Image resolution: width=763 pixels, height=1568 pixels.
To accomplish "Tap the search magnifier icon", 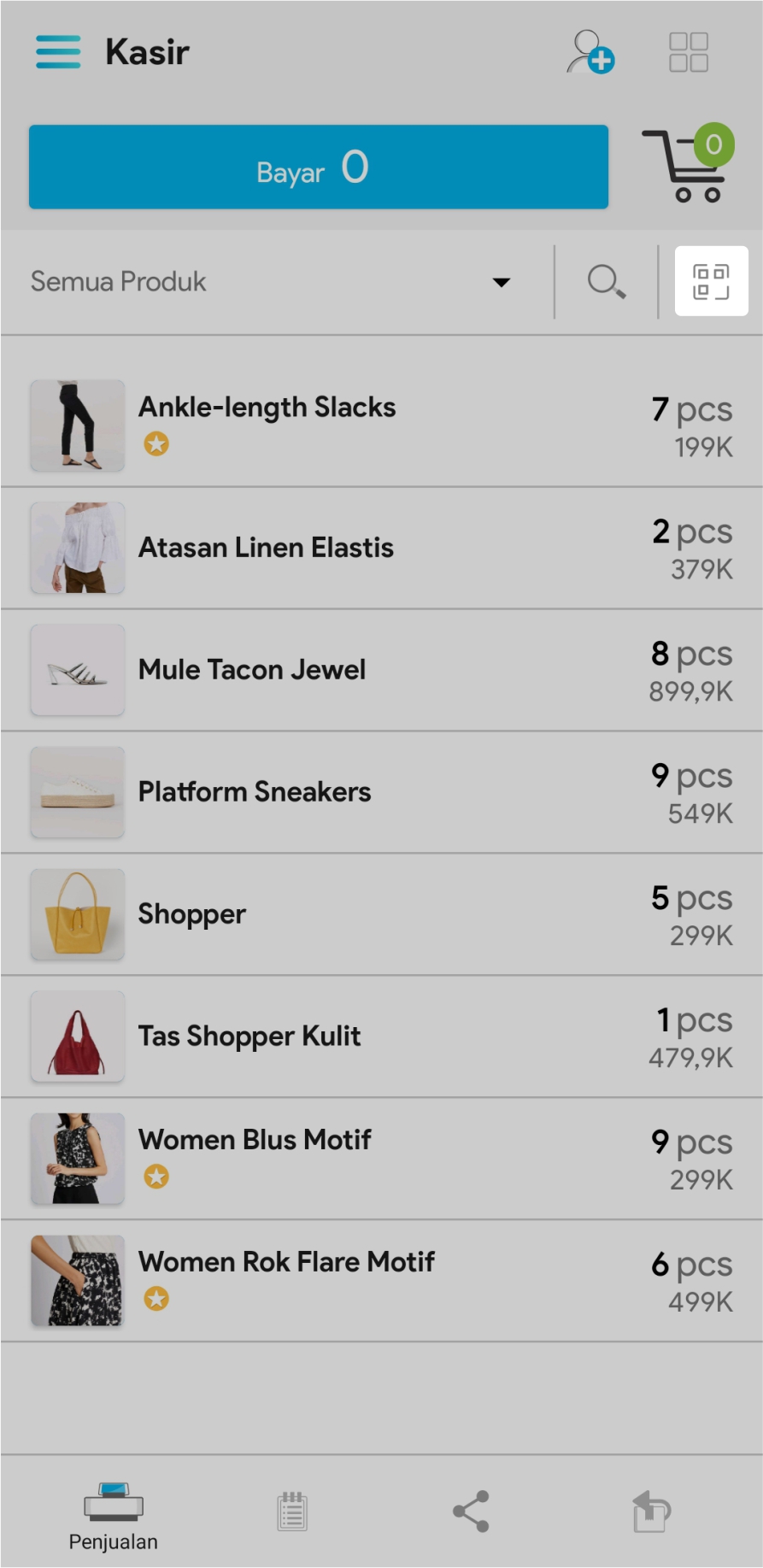I will click(x=606, y=281).
